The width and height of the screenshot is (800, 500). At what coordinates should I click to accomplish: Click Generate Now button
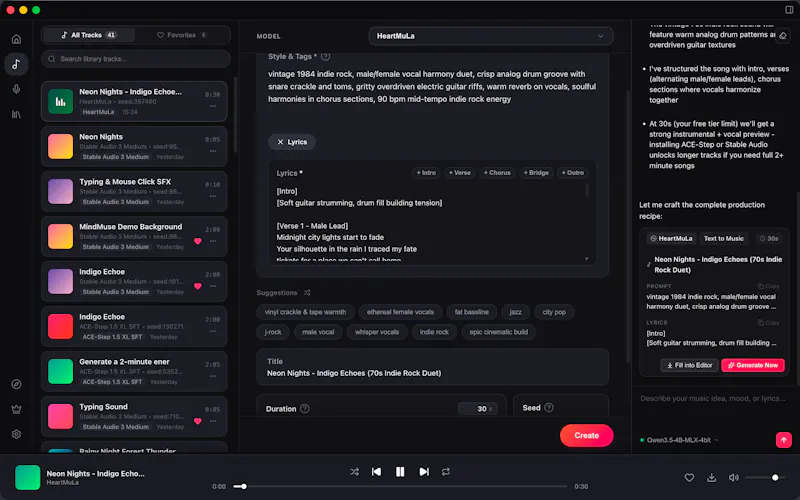point(753,365)
